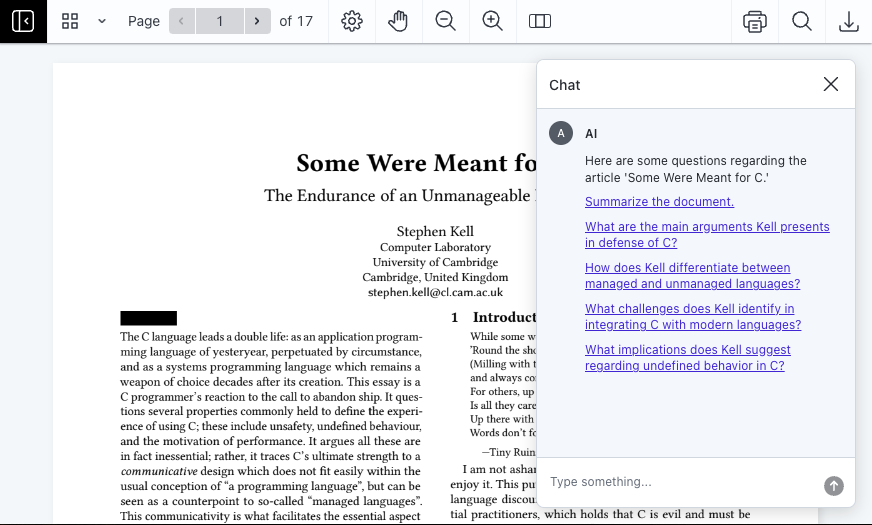The height and width of the screenshot is (525, 872).
Task: Click the main arguments in defense of C question
Action: coord(707,235)
